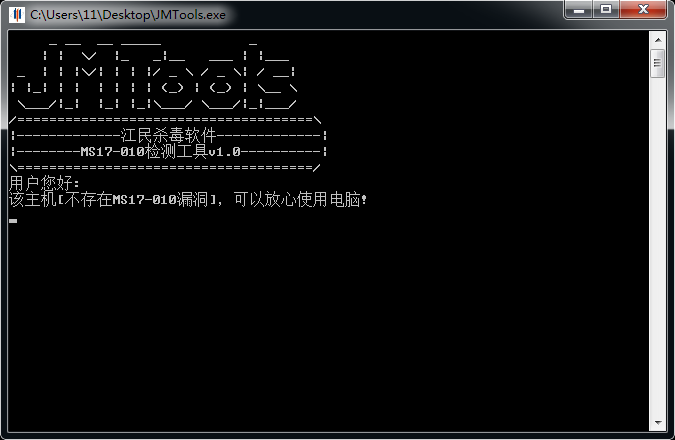This screenshot has height=440, width=675.
Task: Open the JMTools window system menu icon
Action: pos(17,15)
